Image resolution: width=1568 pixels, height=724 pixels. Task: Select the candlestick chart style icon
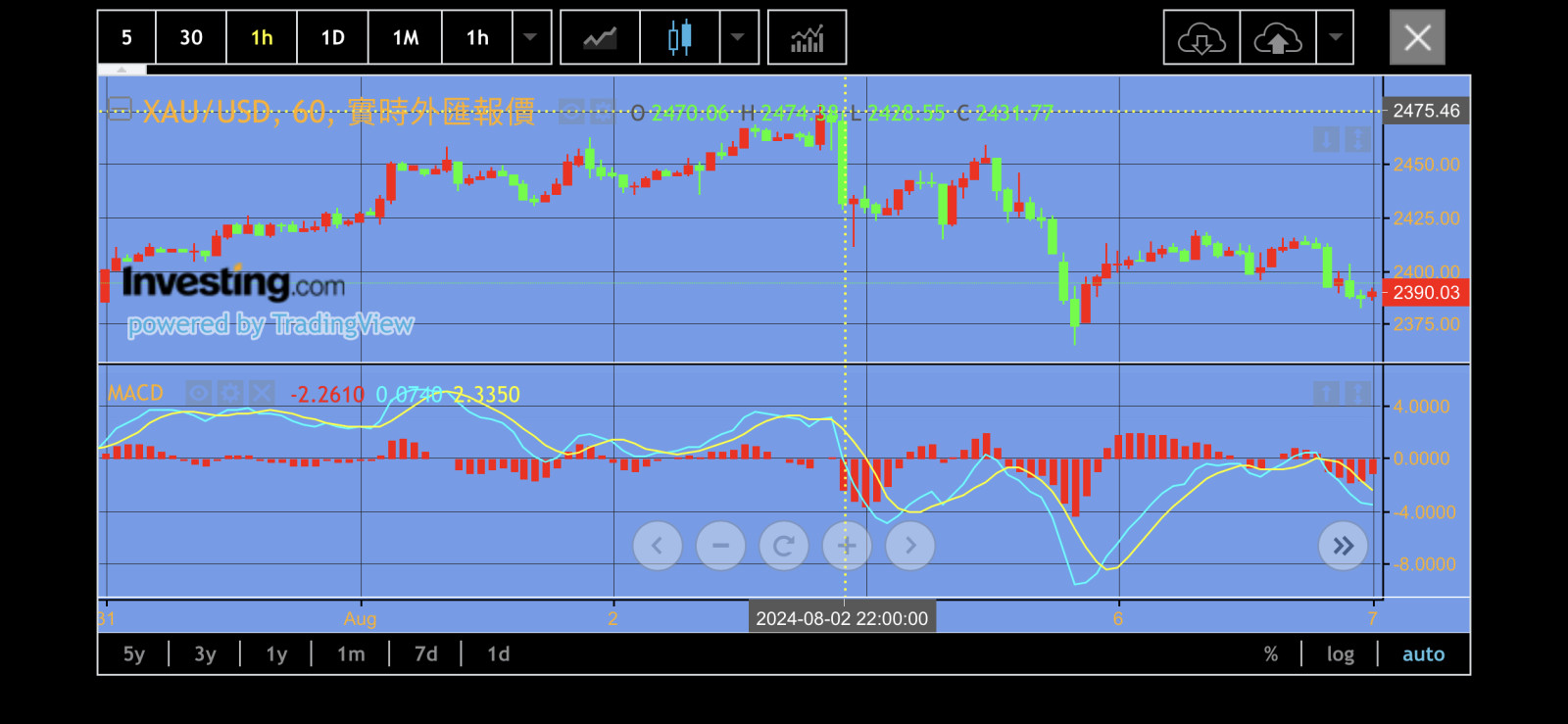(679, 38)
